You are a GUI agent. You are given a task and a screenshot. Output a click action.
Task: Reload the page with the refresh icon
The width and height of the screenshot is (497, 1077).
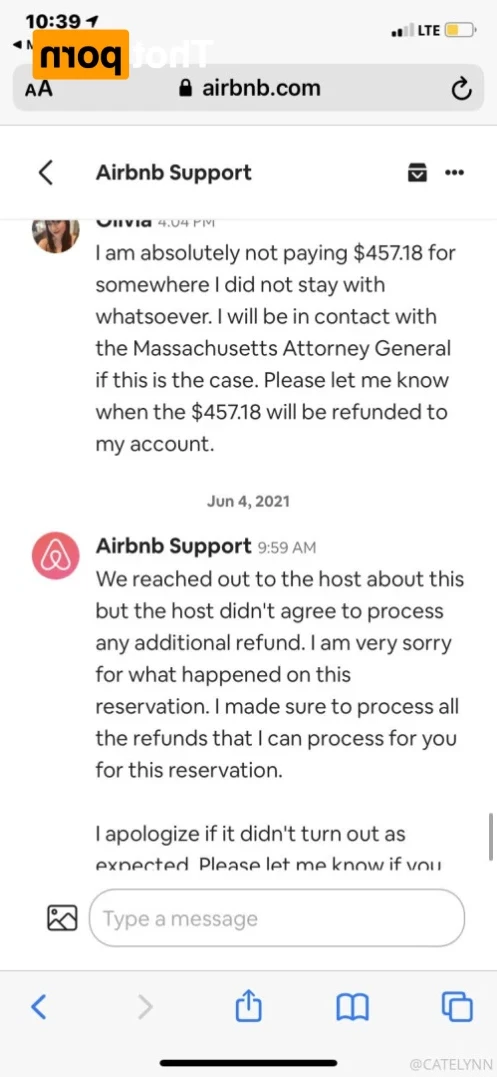(x=461, y=89)
